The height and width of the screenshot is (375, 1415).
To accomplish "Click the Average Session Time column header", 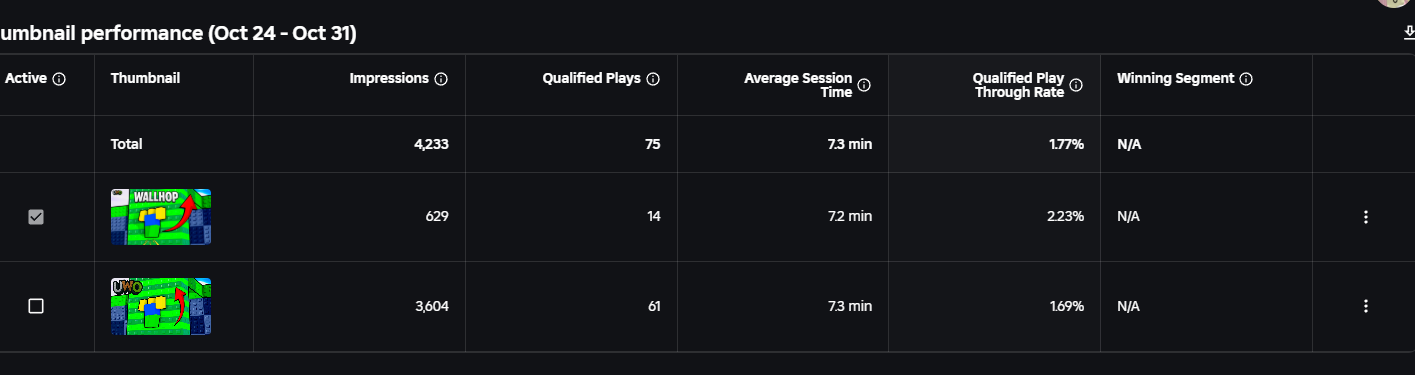I will (x=798, y=85).
